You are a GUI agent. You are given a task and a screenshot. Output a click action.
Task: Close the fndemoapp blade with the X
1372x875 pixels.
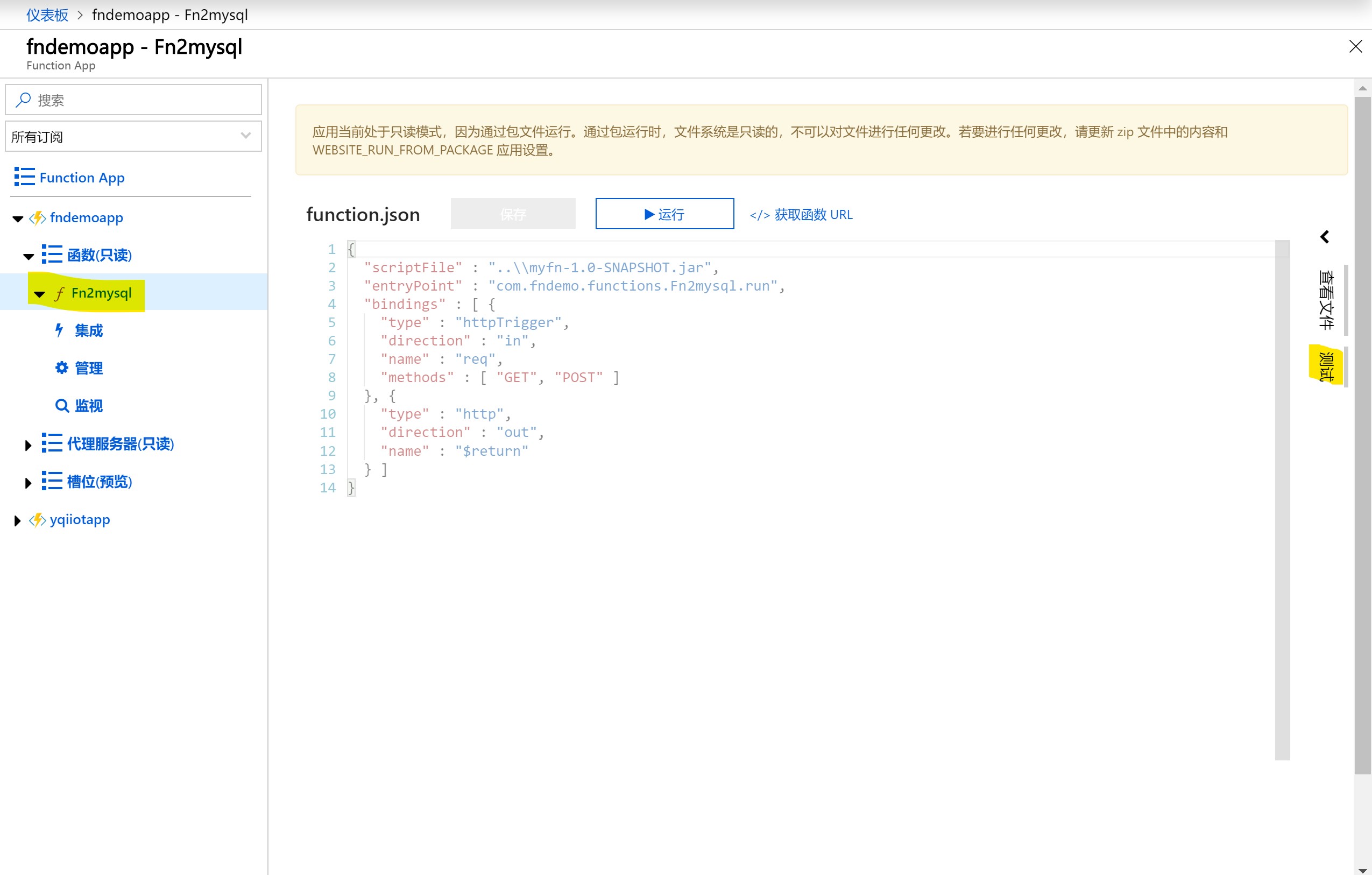pyautogui.click(x=1355, y=46)
